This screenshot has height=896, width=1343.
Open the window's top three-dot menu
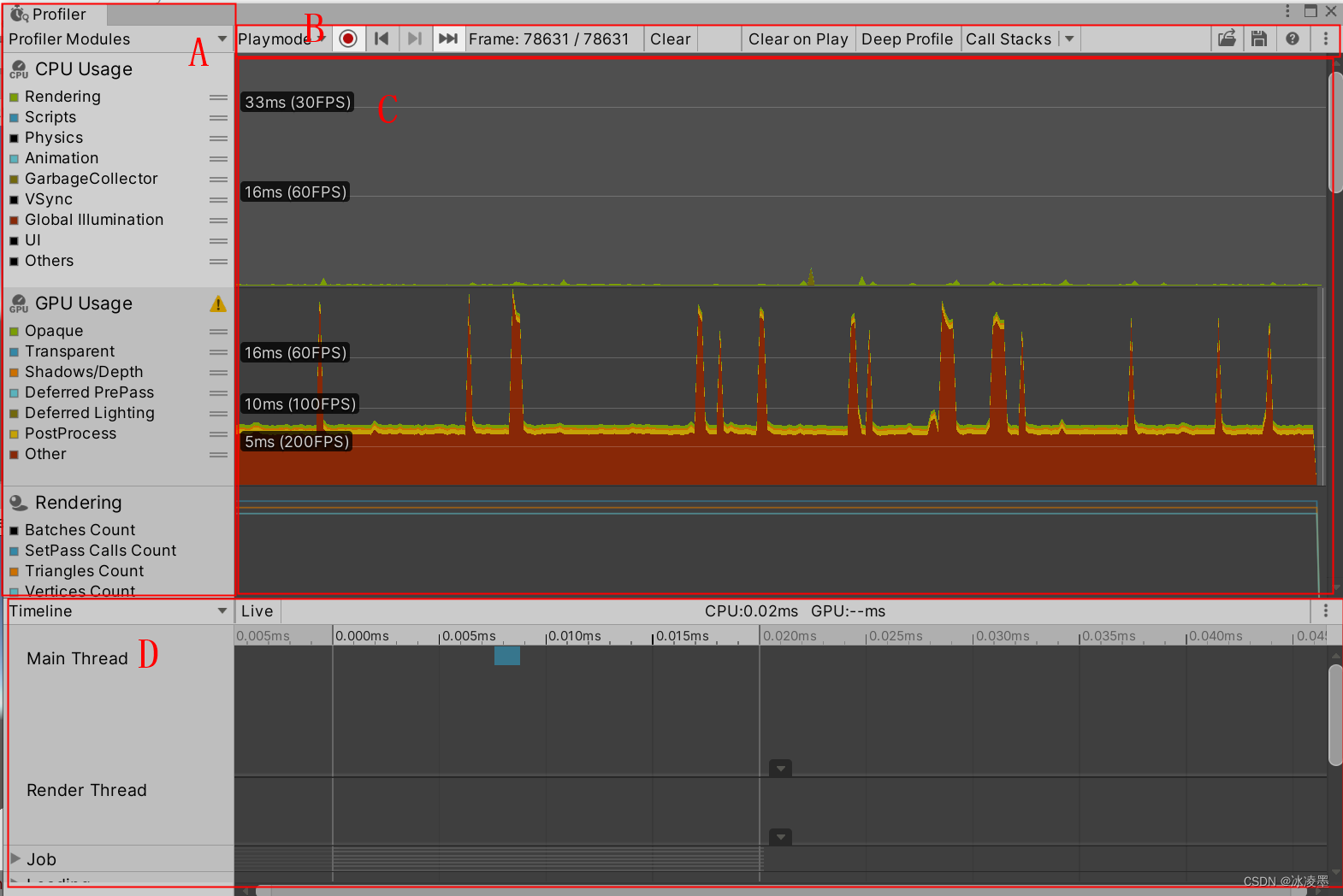click(x=1287, y=11)
